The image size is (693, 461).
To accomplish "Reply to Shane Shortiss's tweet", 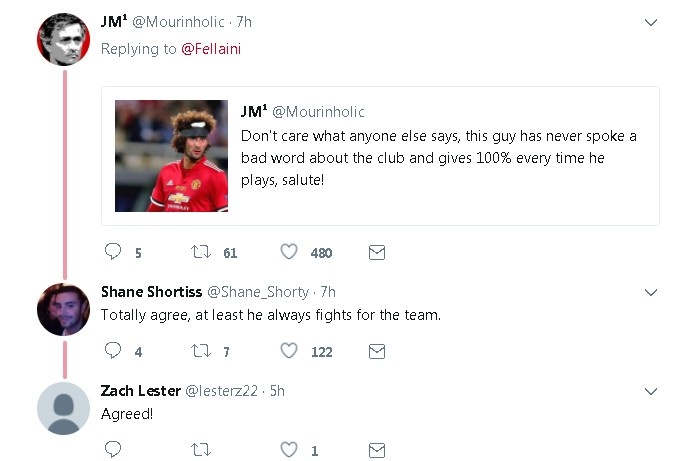I will [113, 351].
